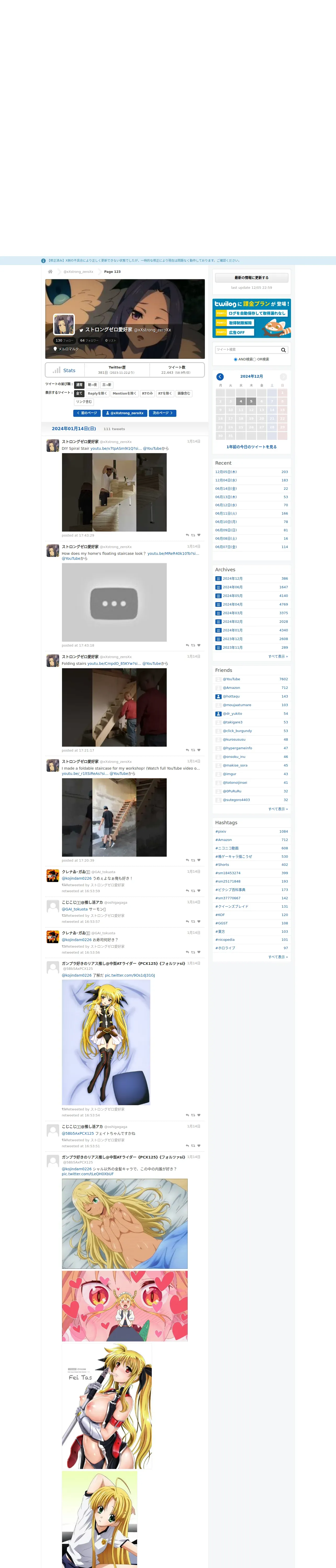Click the user icon beside @hottaqu
Viewport: 336px width, 1568px height.
(218, 696)
